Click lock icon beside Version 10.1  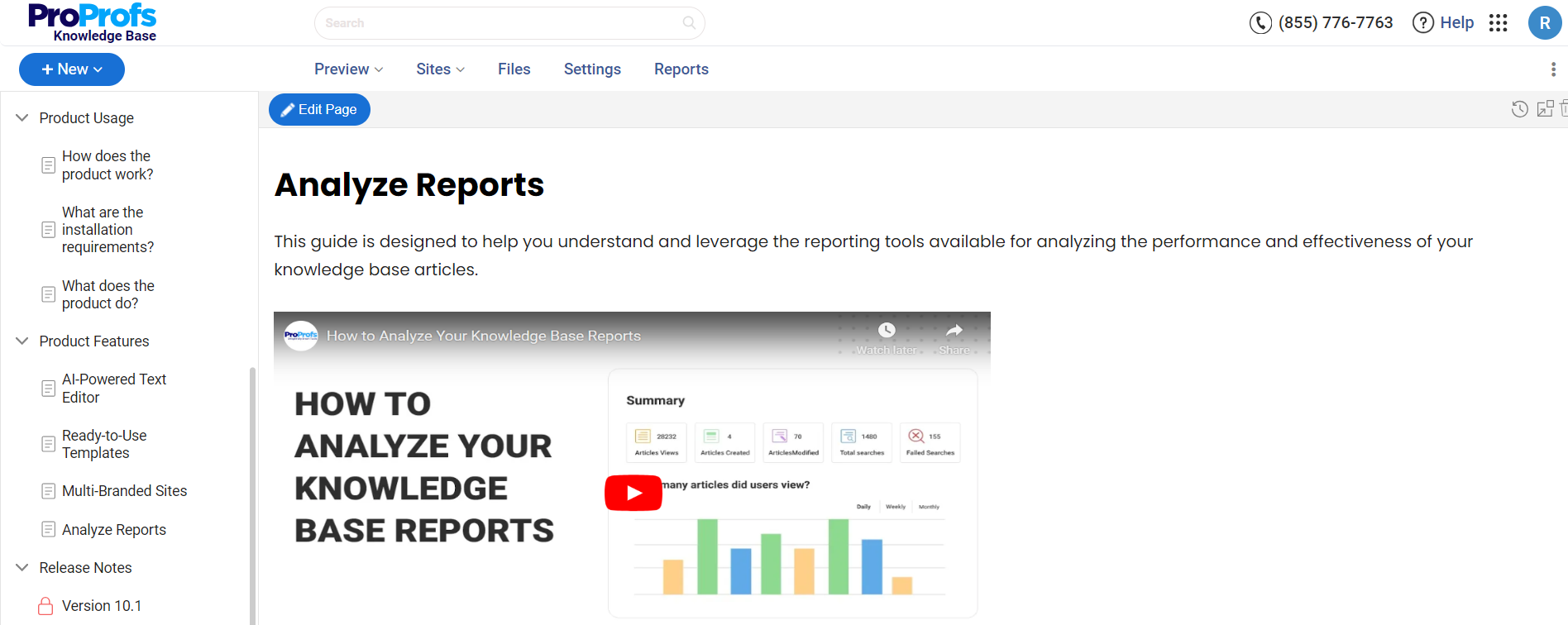point(46,606)
